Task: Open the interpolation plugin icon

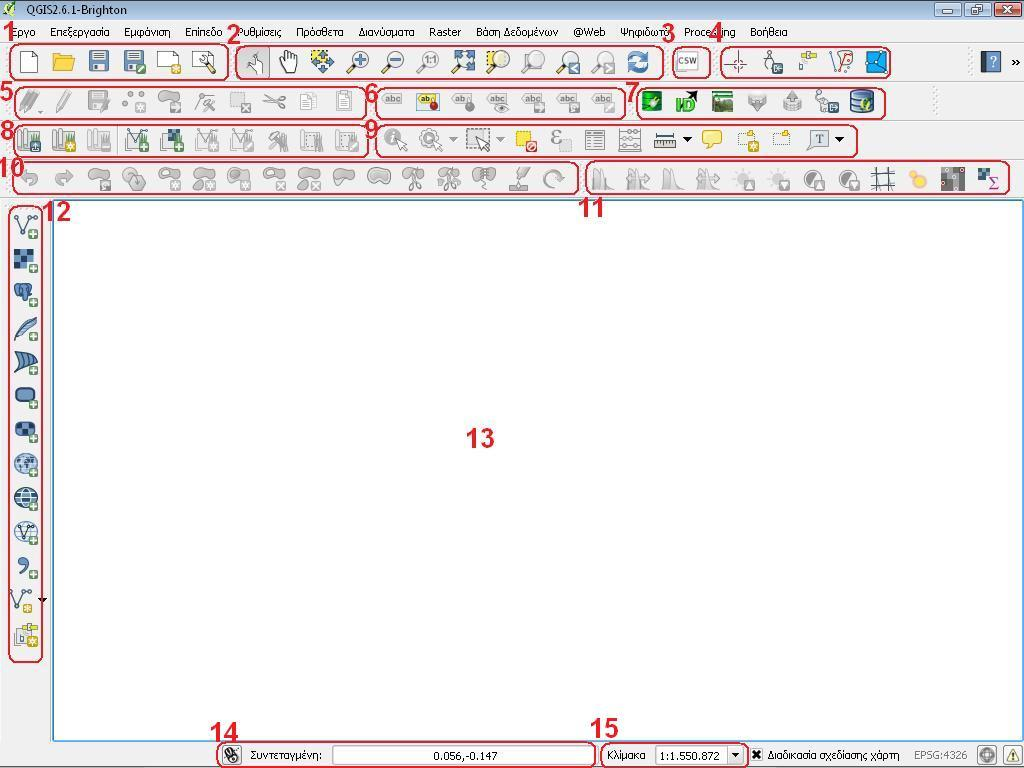Action: pyautogui.click(x=953, y=178)
